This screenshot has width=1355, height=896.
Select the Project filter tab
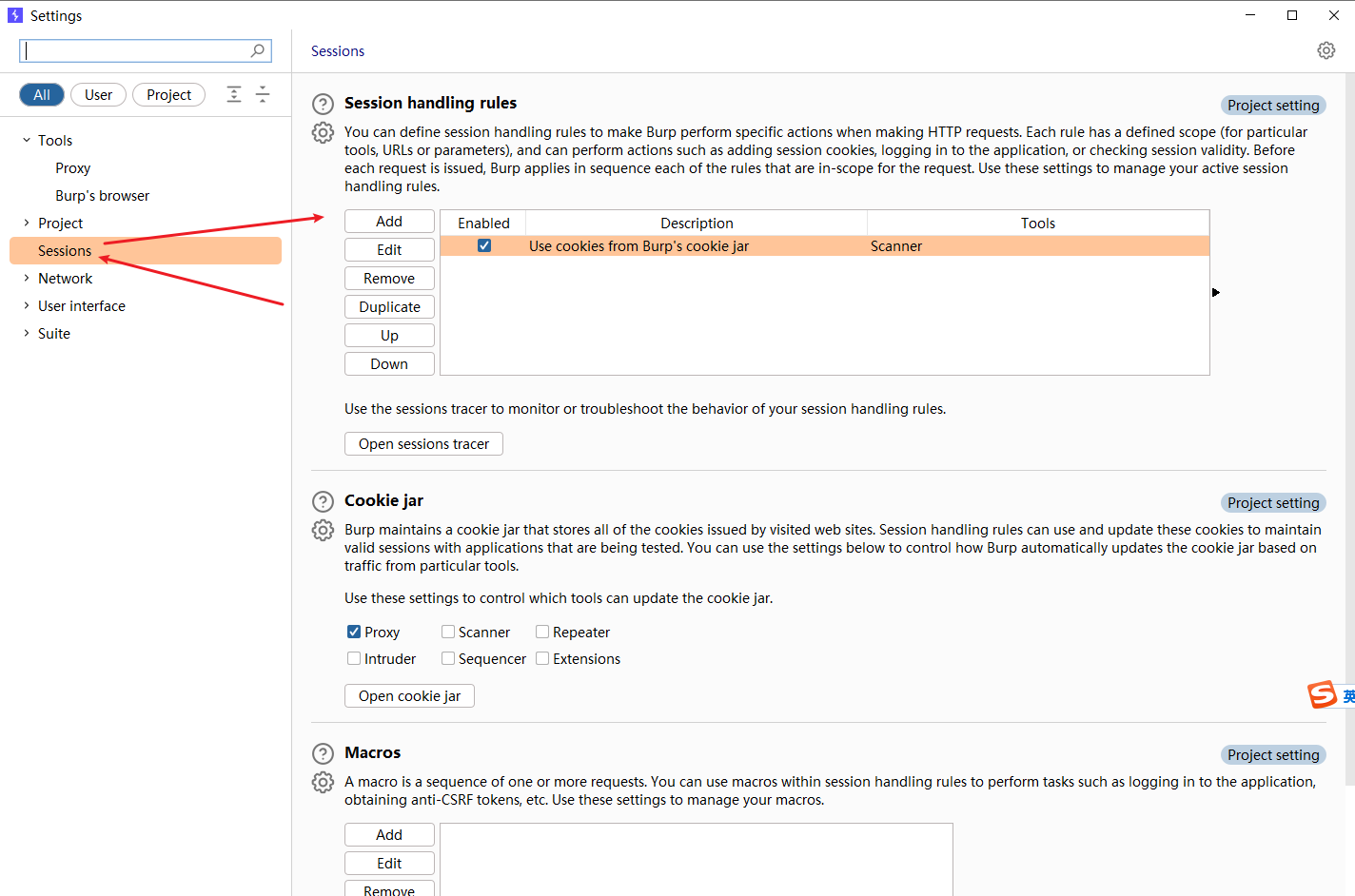168,95
